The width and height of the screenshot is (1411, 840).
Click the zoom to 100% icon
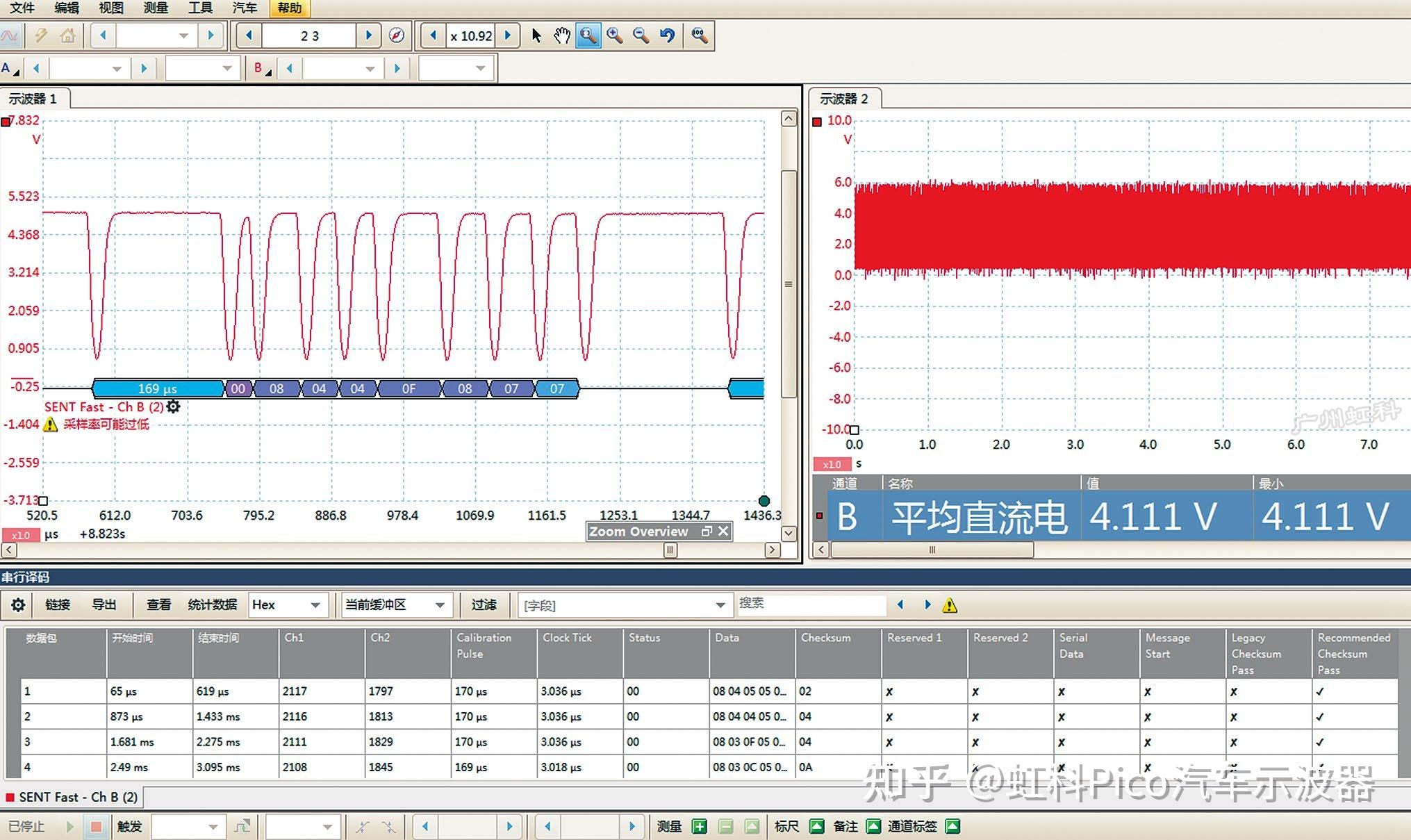tap(699, 35)
